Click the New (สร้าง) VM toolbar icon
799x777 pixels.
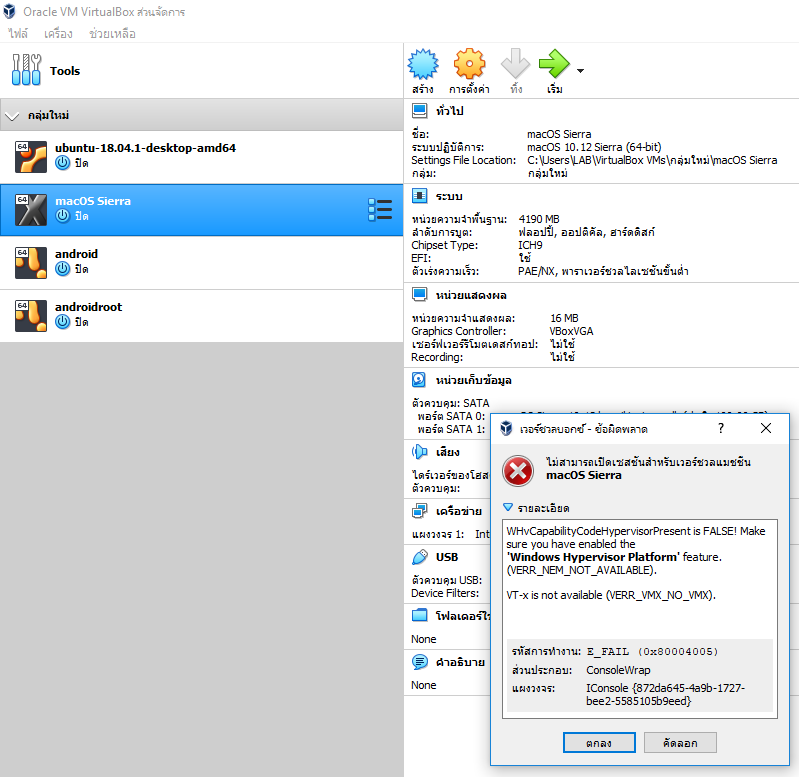click(x=423, y=66)
